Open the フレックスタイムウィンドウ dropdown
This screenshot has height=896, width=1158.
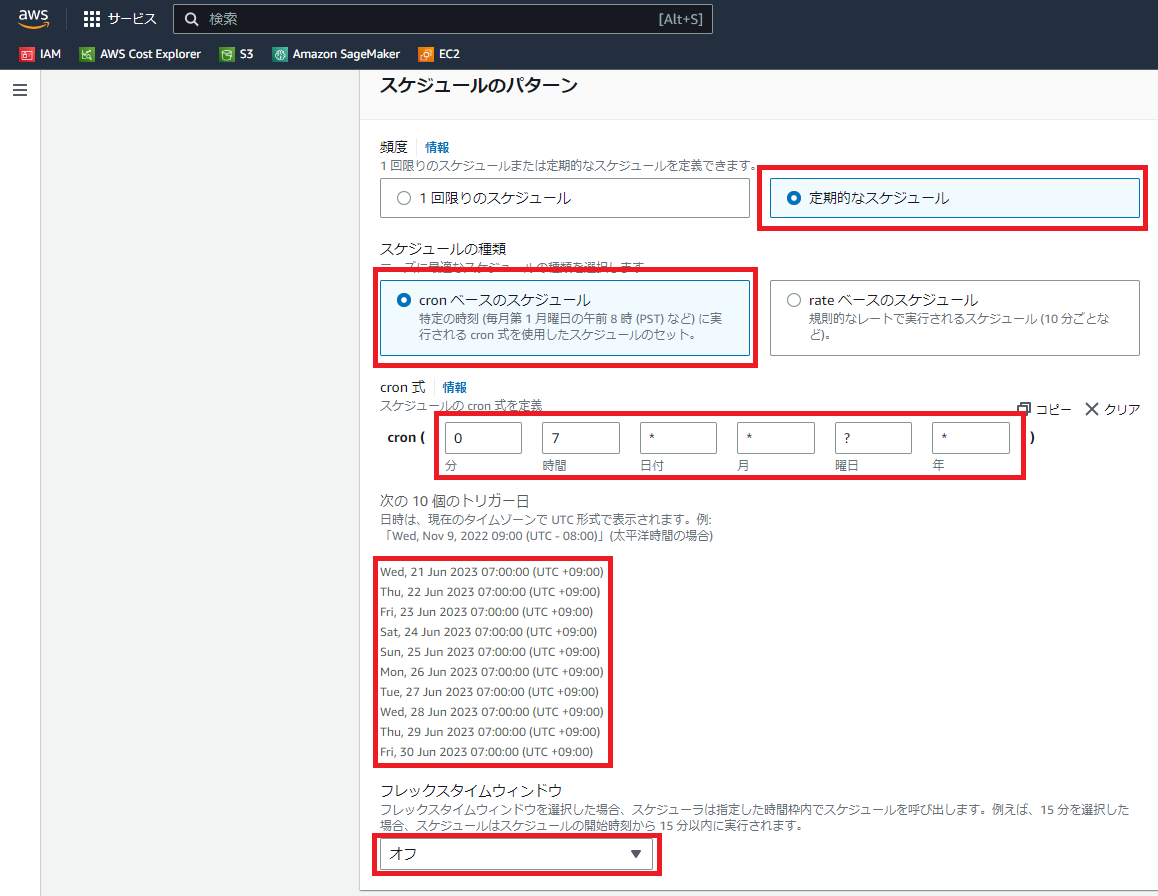(517, 855)
